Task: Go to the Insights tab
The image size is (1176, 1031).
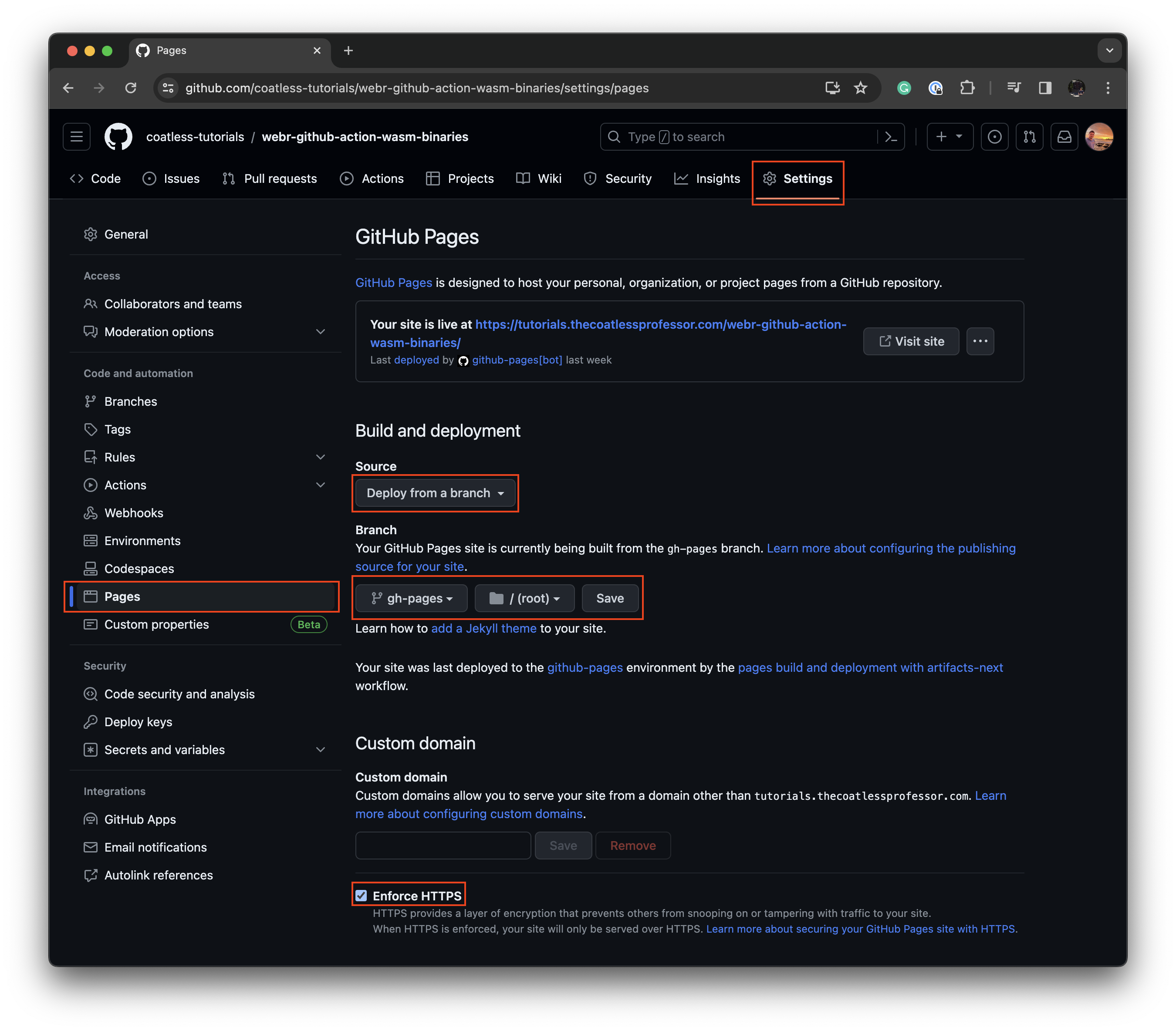Action: pyautogui.click(x=707, y=179)
